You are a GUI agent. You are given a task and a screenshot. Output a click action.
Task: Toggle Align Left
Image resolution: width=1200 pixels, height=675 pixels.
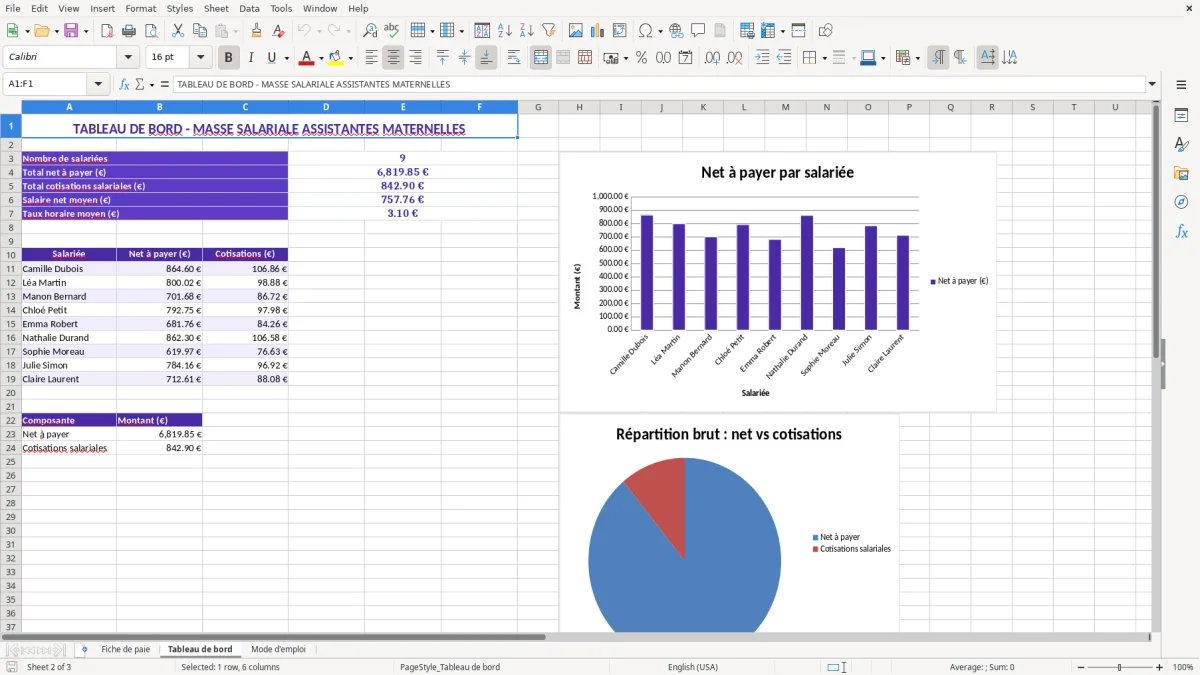[x=372, y=58]
